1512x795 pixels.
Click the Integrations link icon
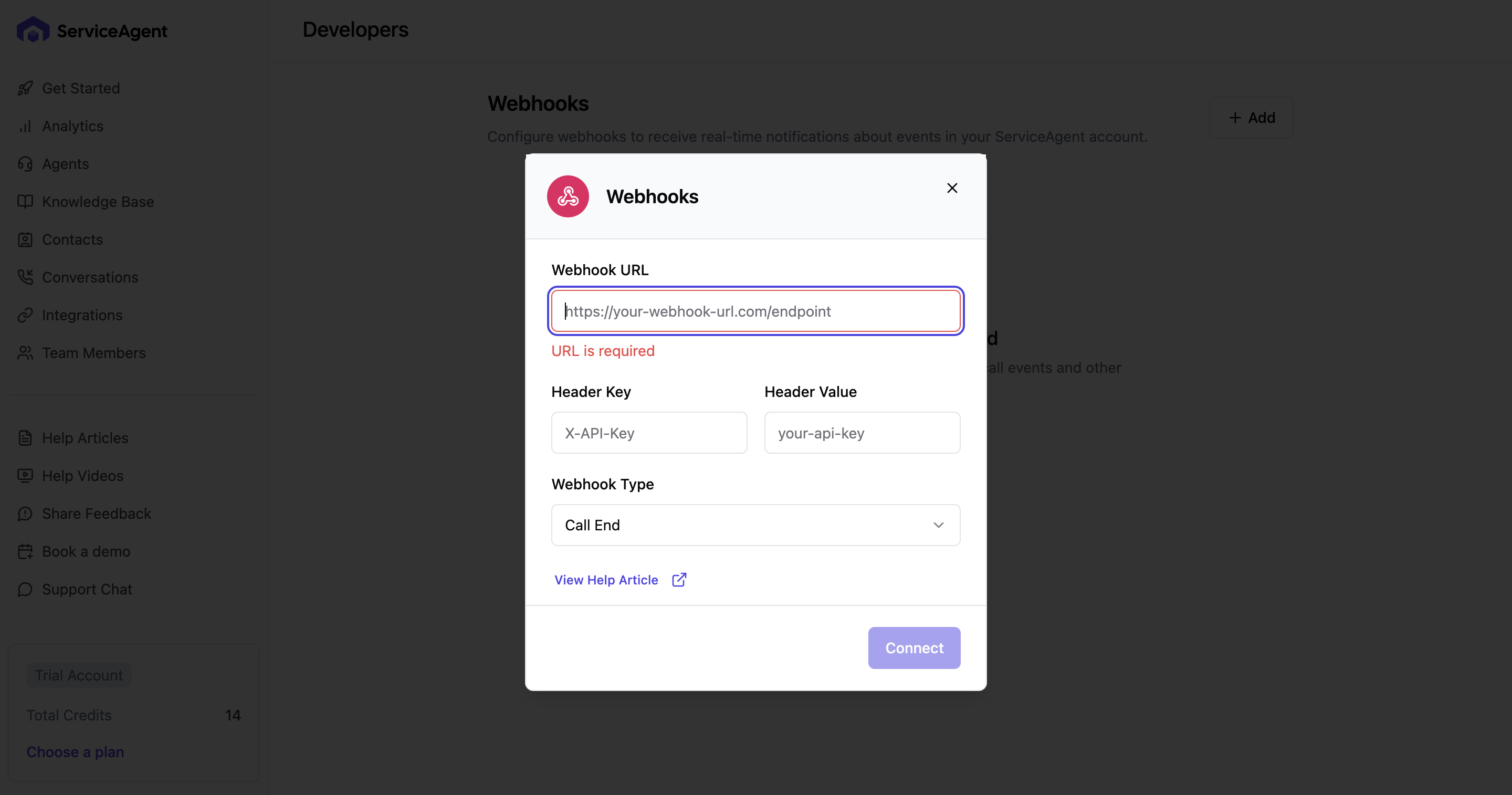tap(25, 315)
